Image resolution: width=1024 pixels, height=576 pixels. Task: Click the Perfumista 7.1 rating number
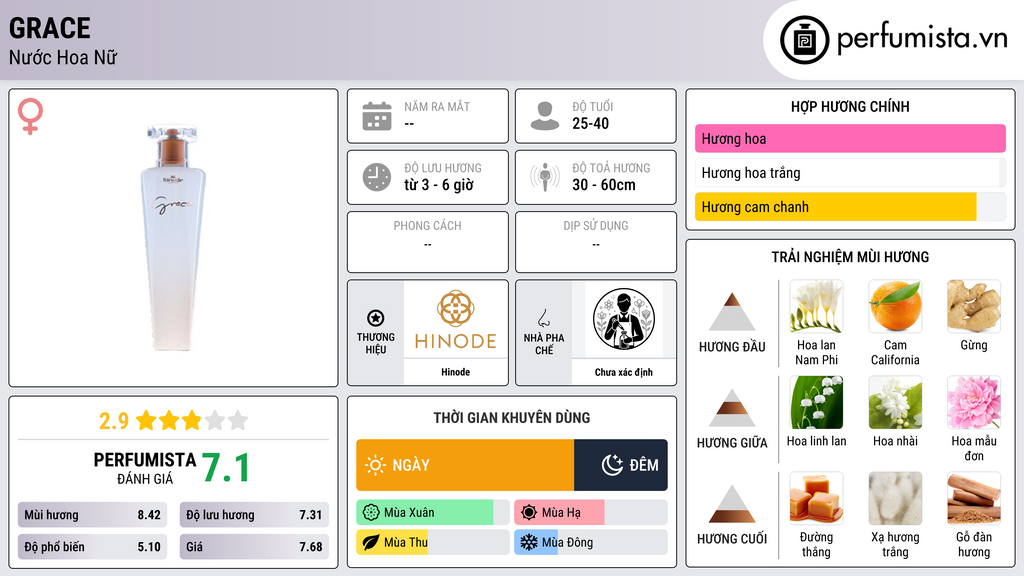(226, 468)
